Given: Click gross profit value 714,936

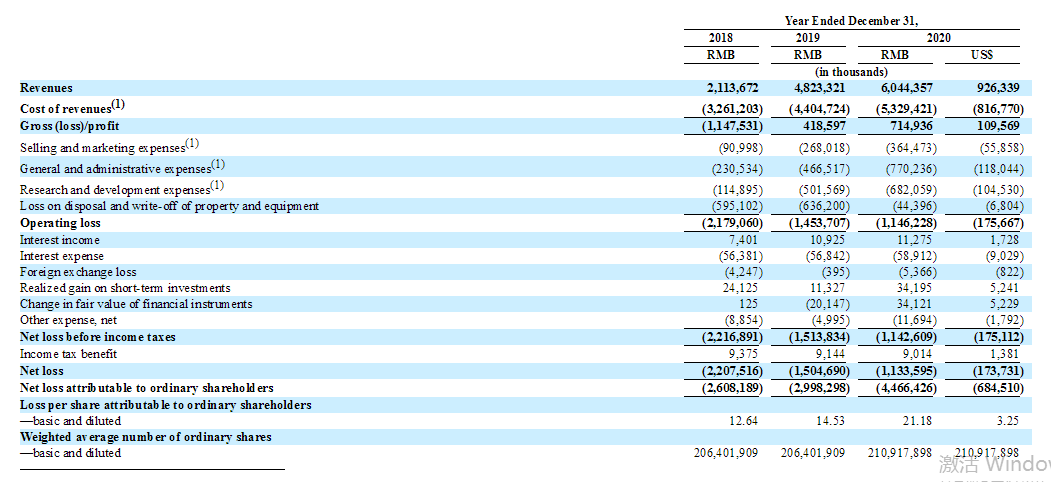Looking at the screenshot, I should [x=912, y=125].
